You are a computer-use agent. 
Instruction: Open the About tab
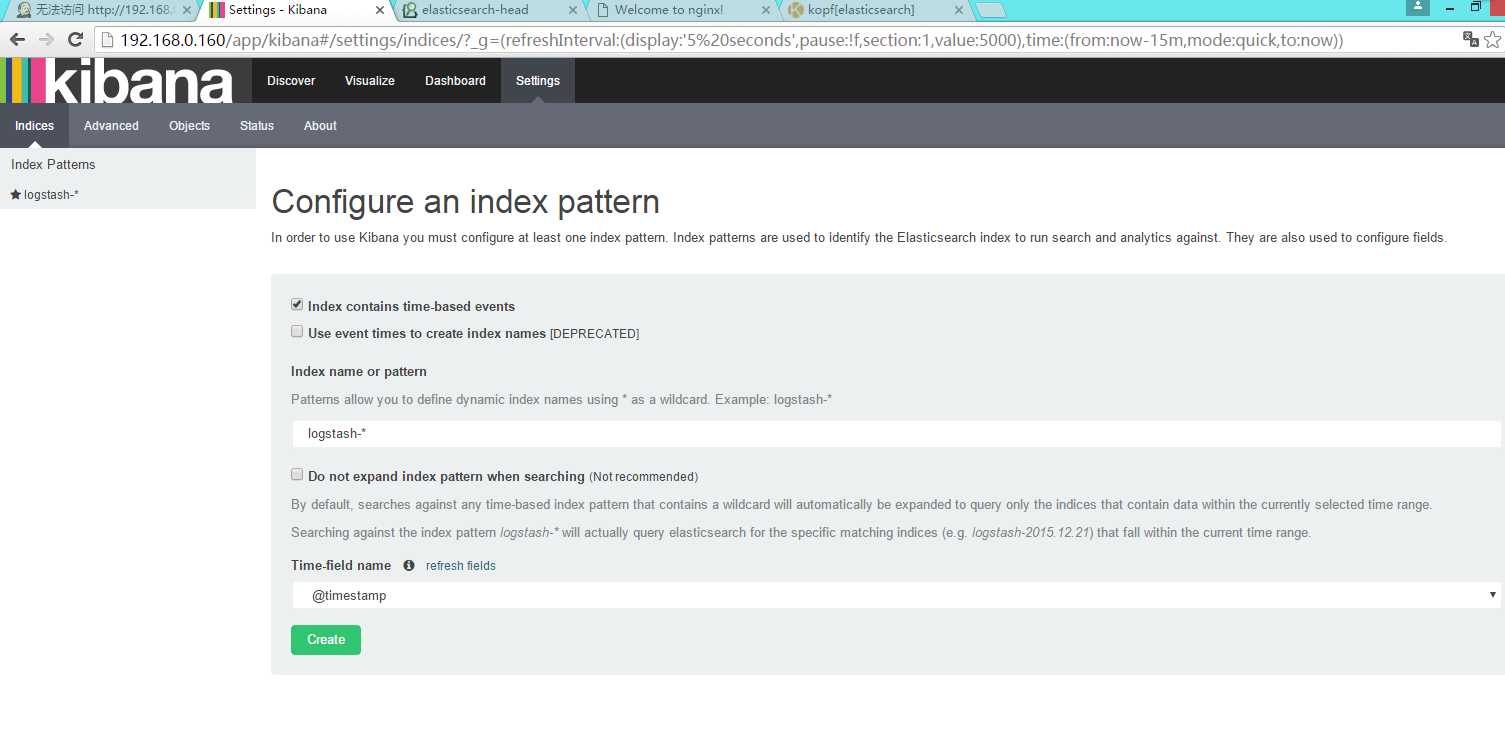(320, 126)
